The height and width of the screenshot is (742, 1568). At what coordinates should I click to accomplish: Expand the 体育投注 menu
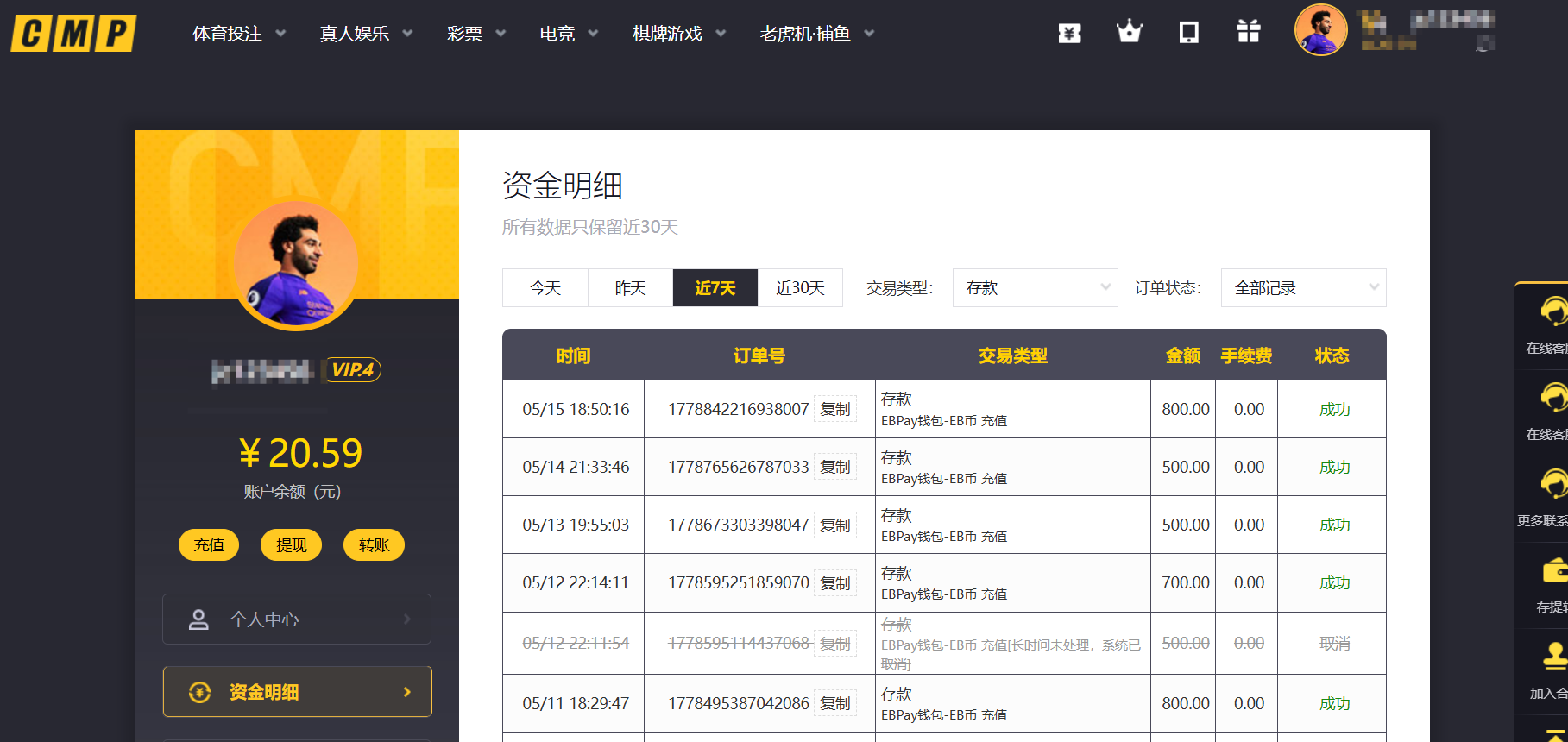pos(240,34)
